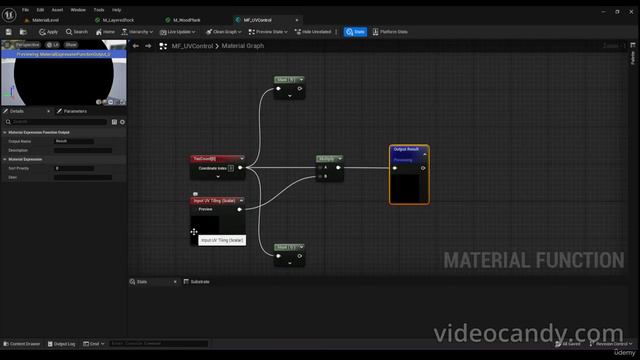Open Search in the material editor toolbar

[77, 32]
